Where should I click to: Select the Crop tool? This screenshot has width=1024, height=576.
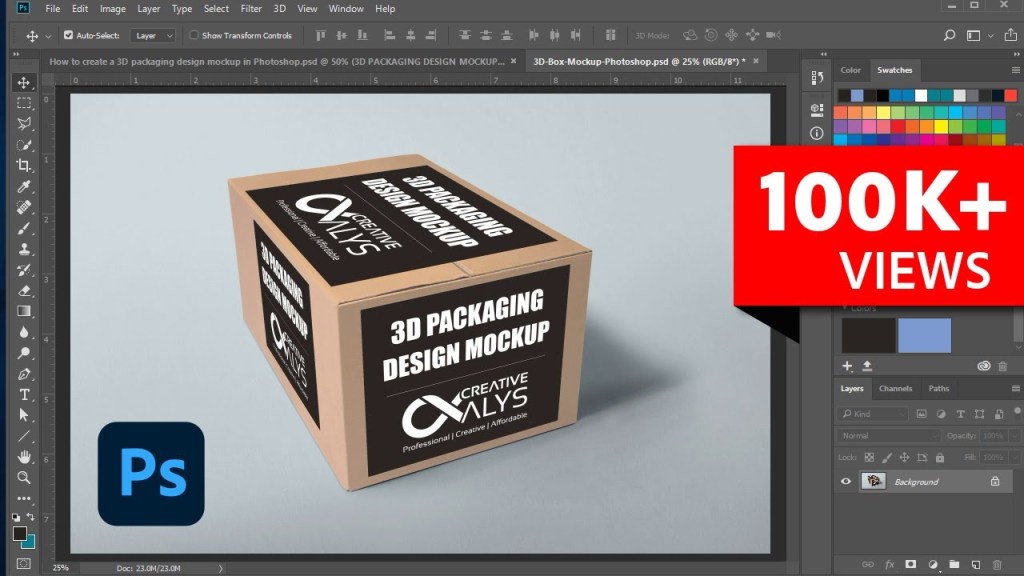[x=24, y=166]
